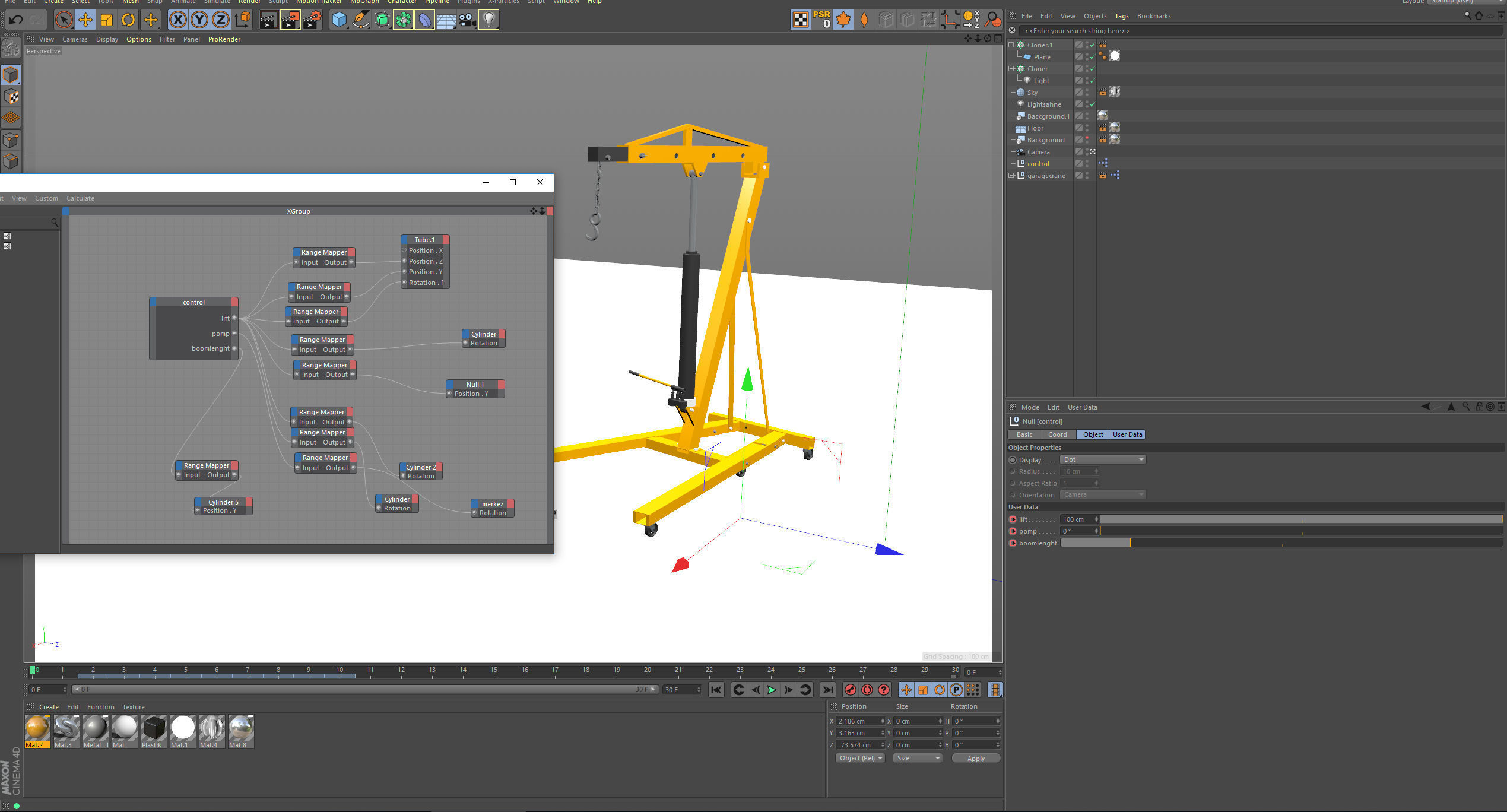Open the ProRender viewport menu

[x=224, y=39]
